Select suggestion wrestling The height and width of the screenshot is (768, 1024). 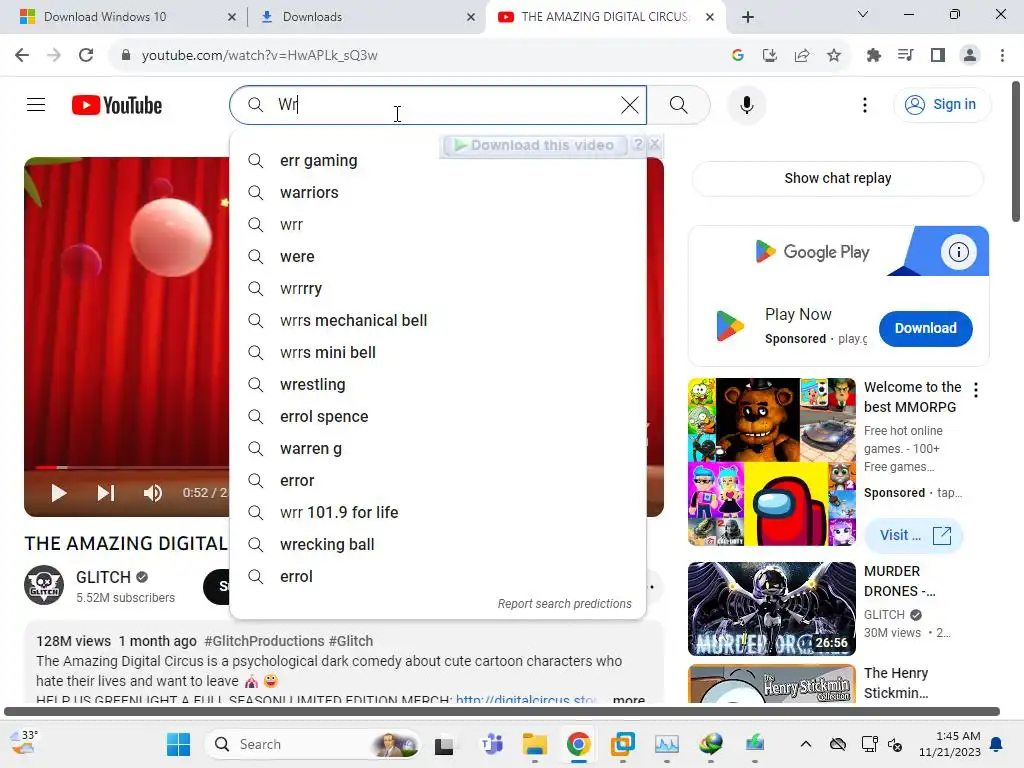click(438, 385)
